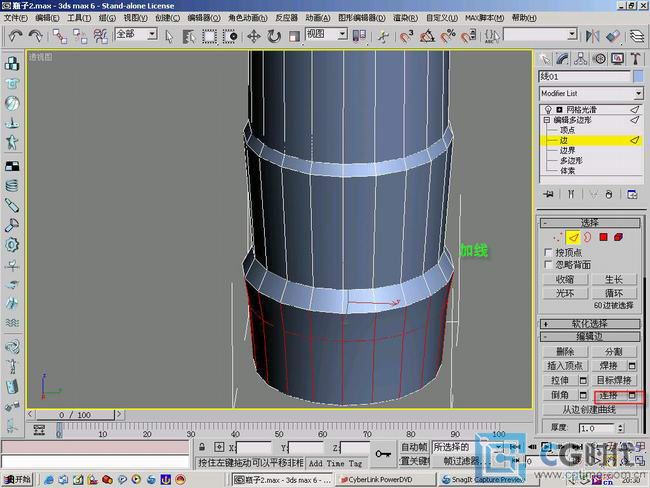This screenshot has height=488, width=650.
Task: Toggle the Angle Snap icon
Action: [427, 36]
